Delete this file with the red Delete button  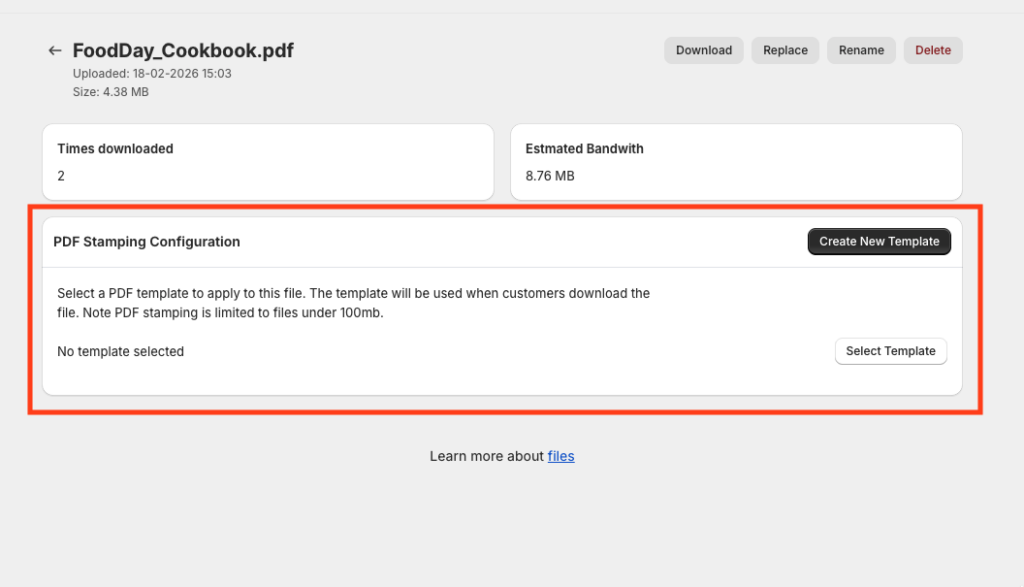click(933, 50)
